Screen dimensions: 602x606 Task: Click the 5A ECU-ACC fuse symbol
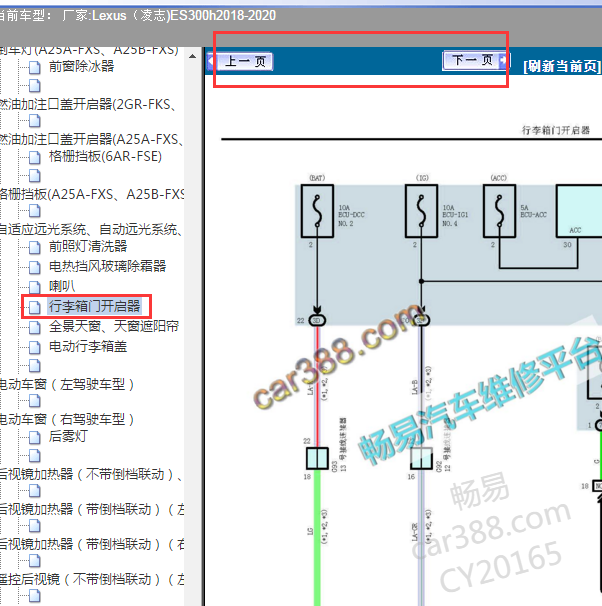(x=500, y=211)
